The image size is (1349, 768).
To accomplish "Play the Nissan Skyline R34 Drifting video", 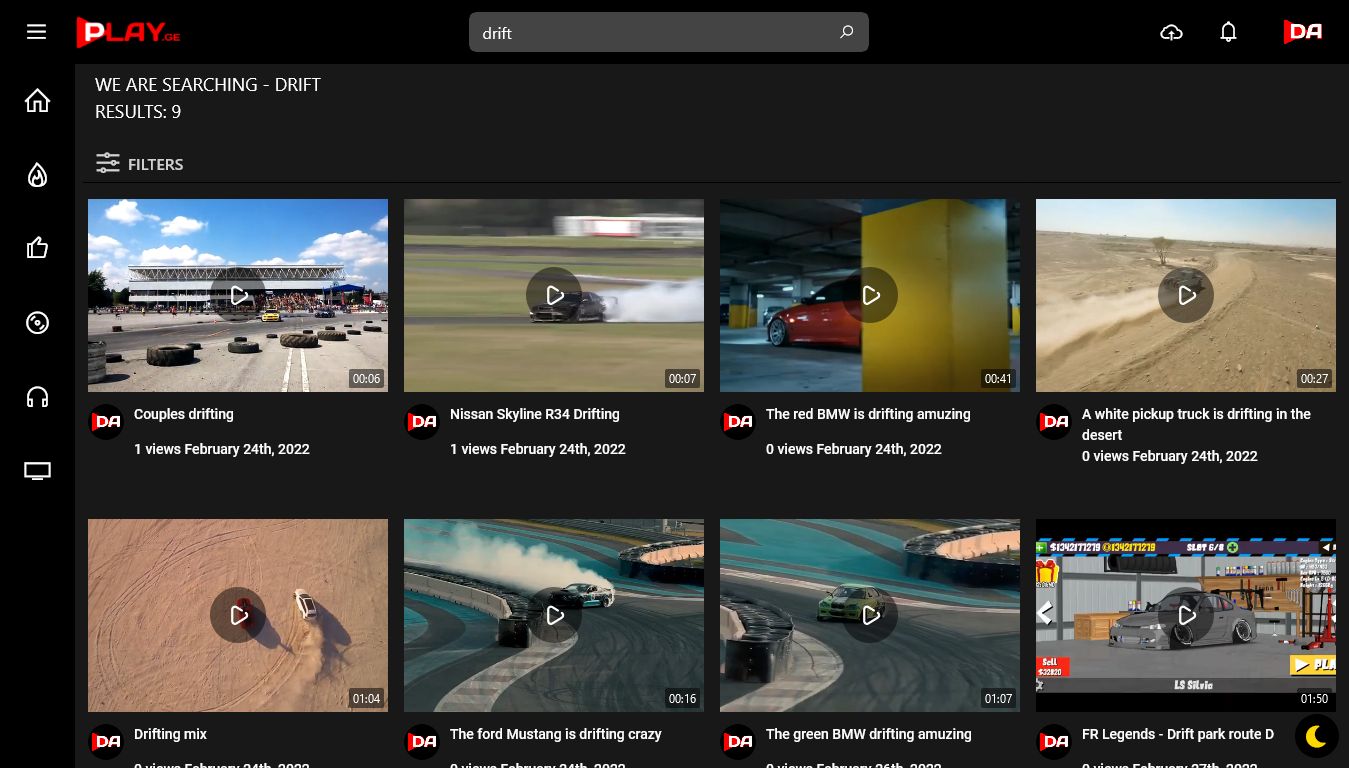I will point(554,295).
